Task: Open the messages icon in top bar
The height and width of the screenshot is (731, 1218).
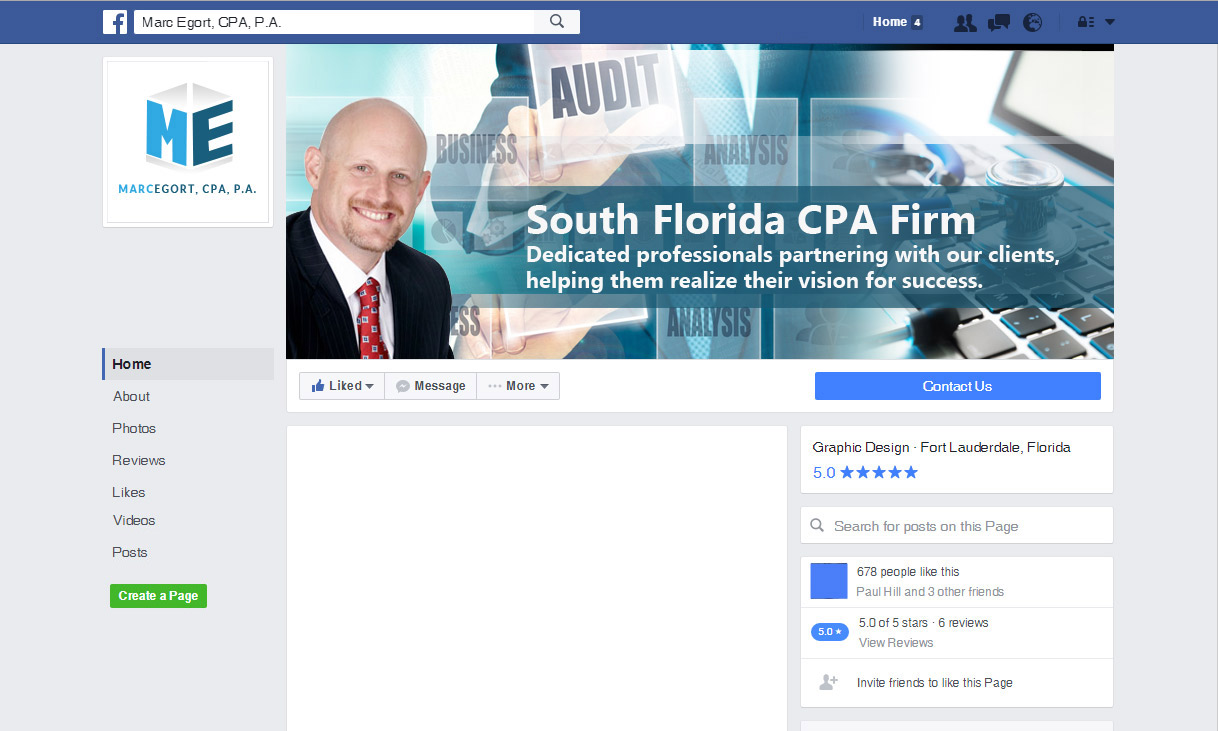Action: click(x=998, y=22)
